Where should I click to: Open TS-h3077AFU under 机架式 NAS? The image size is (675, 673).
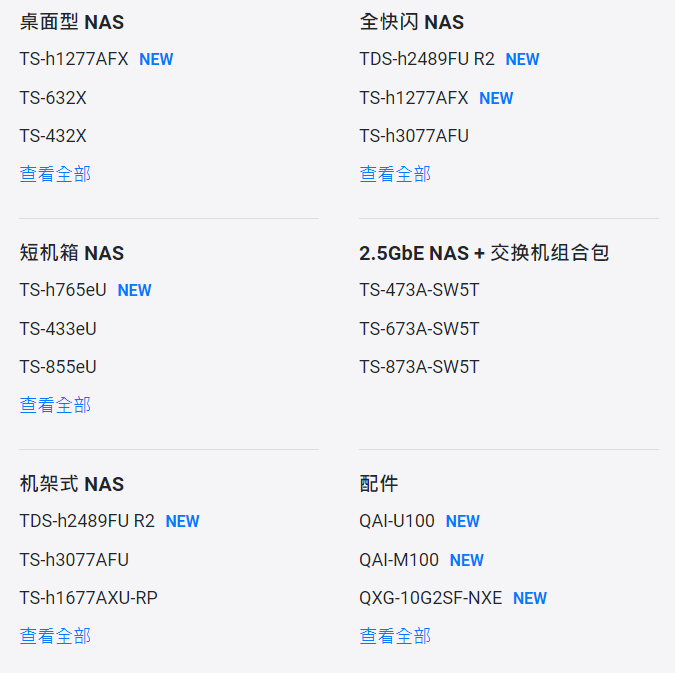(x=74, y=560)
